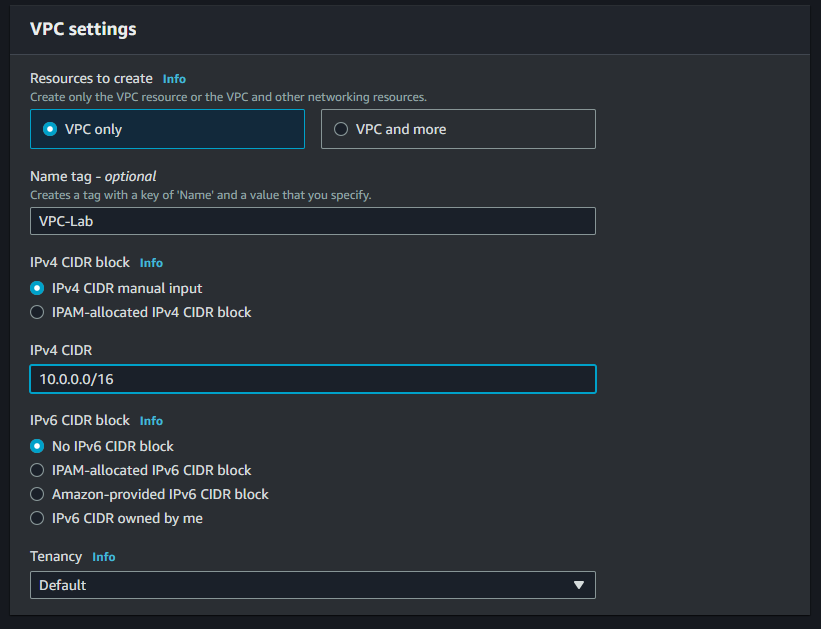Viewport: 821px width, 629px height.
Task: Choose IPAM-allocated IPv6 CIDR block
Action: pyautogui.click(x=38, y=470)
